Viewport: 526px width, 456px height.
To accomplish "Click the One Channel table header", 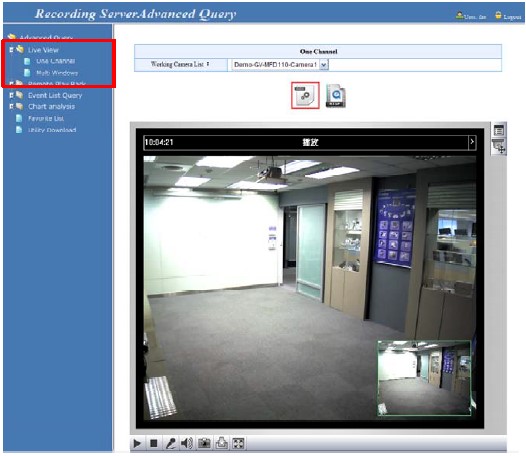I will point(318,51).
